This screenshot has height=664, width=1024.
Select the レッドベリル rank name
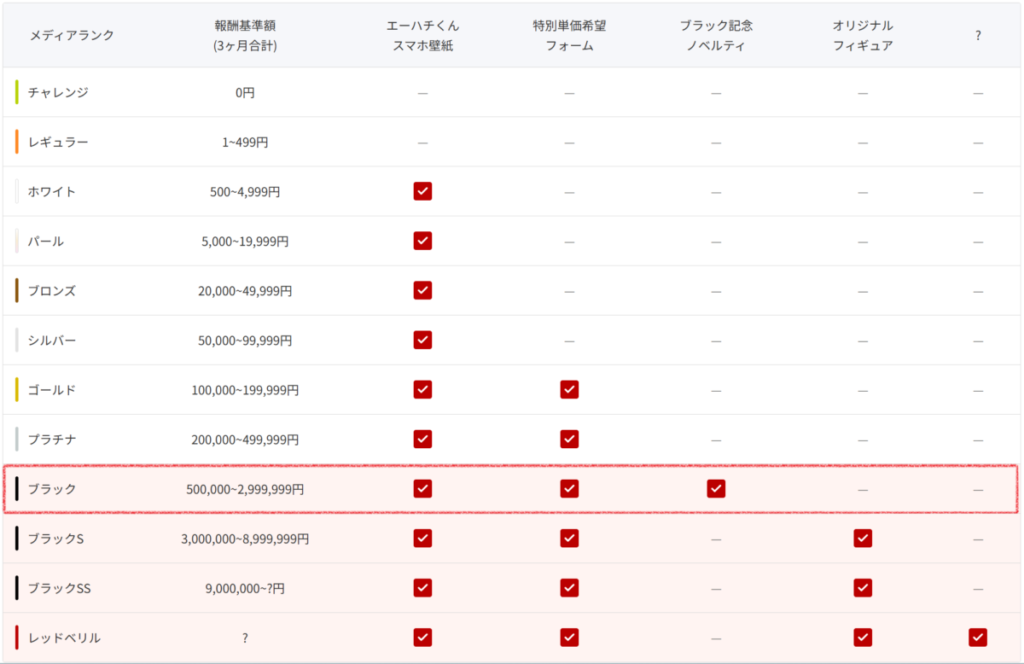pos(65,638)
